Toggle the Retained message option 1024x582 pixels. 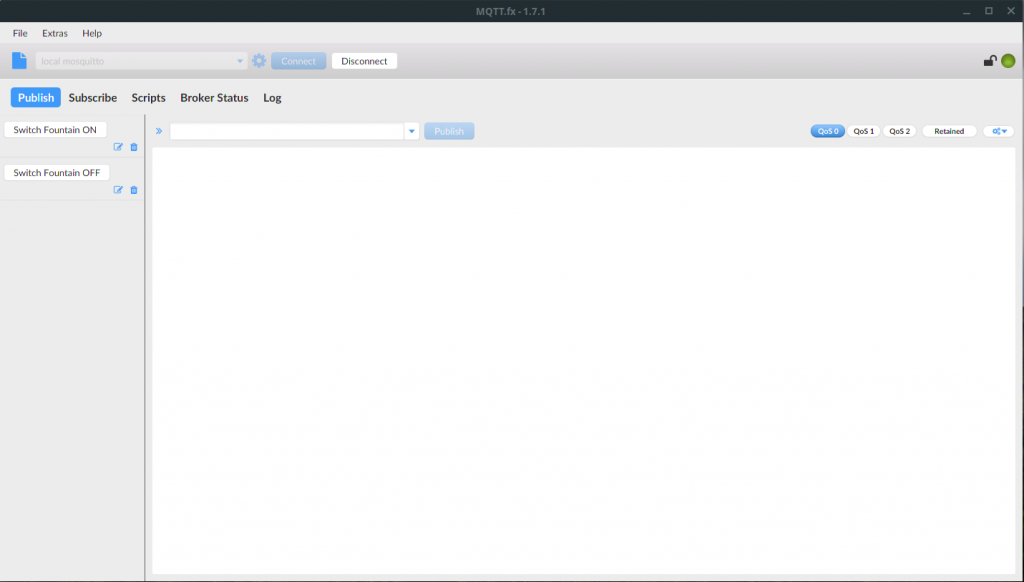949,131
